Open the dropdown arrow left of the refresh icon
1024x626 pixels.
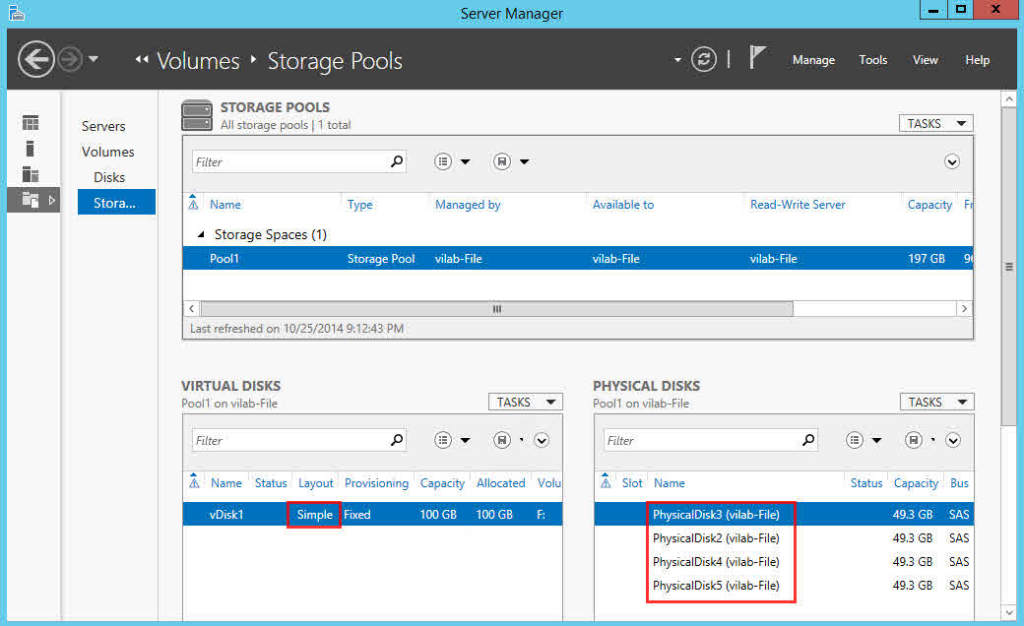pyautogui.click(x=677, y=60)
